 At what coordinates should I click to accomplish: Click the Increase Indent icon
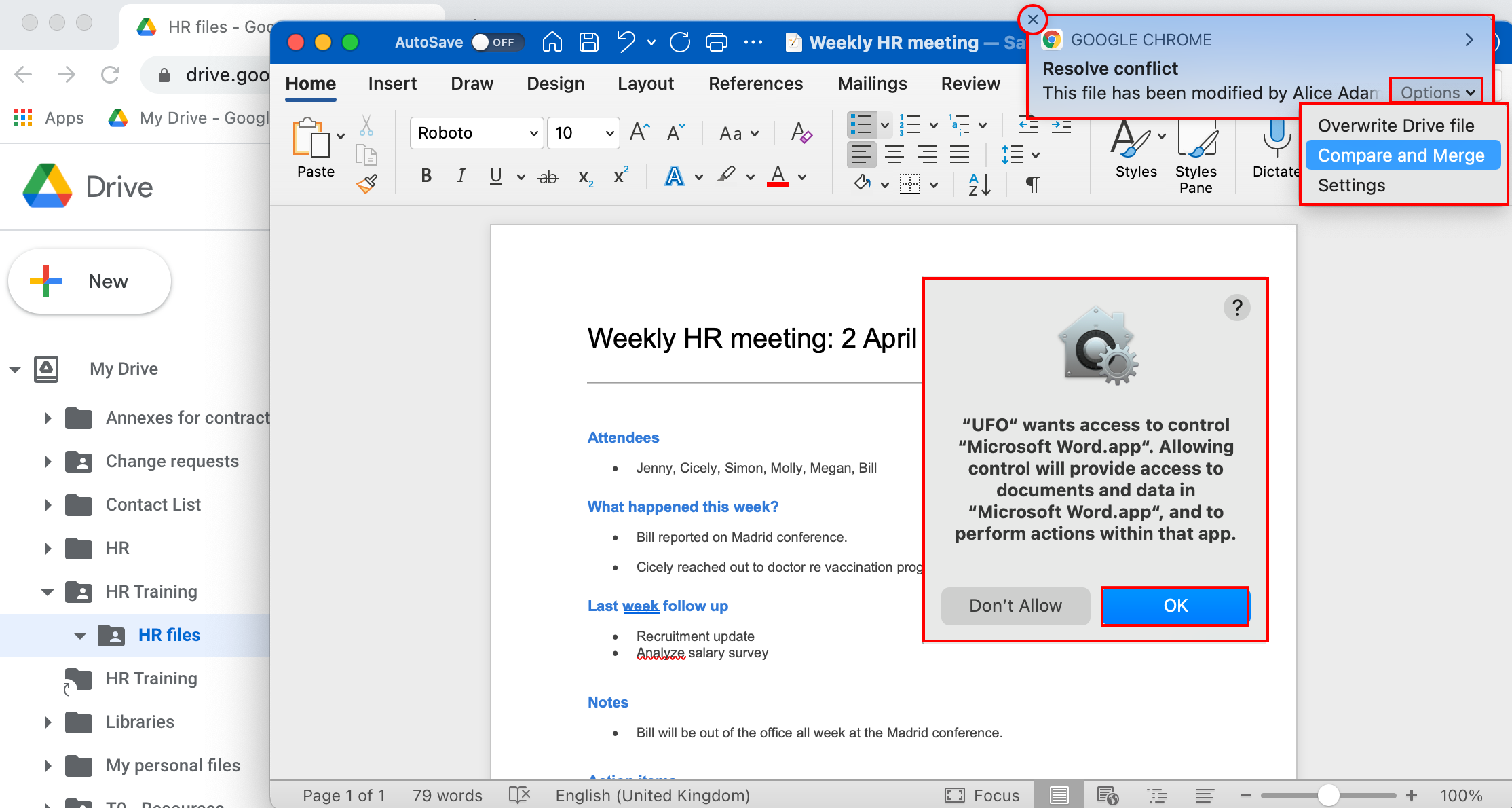[x=1061, y=125]
